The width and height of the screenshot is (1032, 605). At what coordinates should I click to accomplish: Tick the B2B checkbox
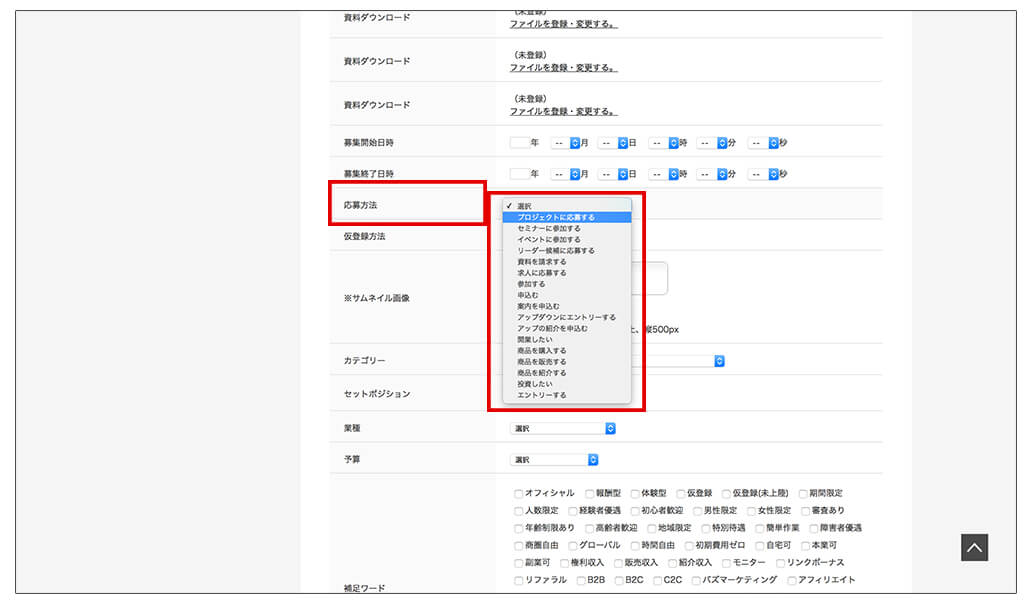(x=580, y=581)
